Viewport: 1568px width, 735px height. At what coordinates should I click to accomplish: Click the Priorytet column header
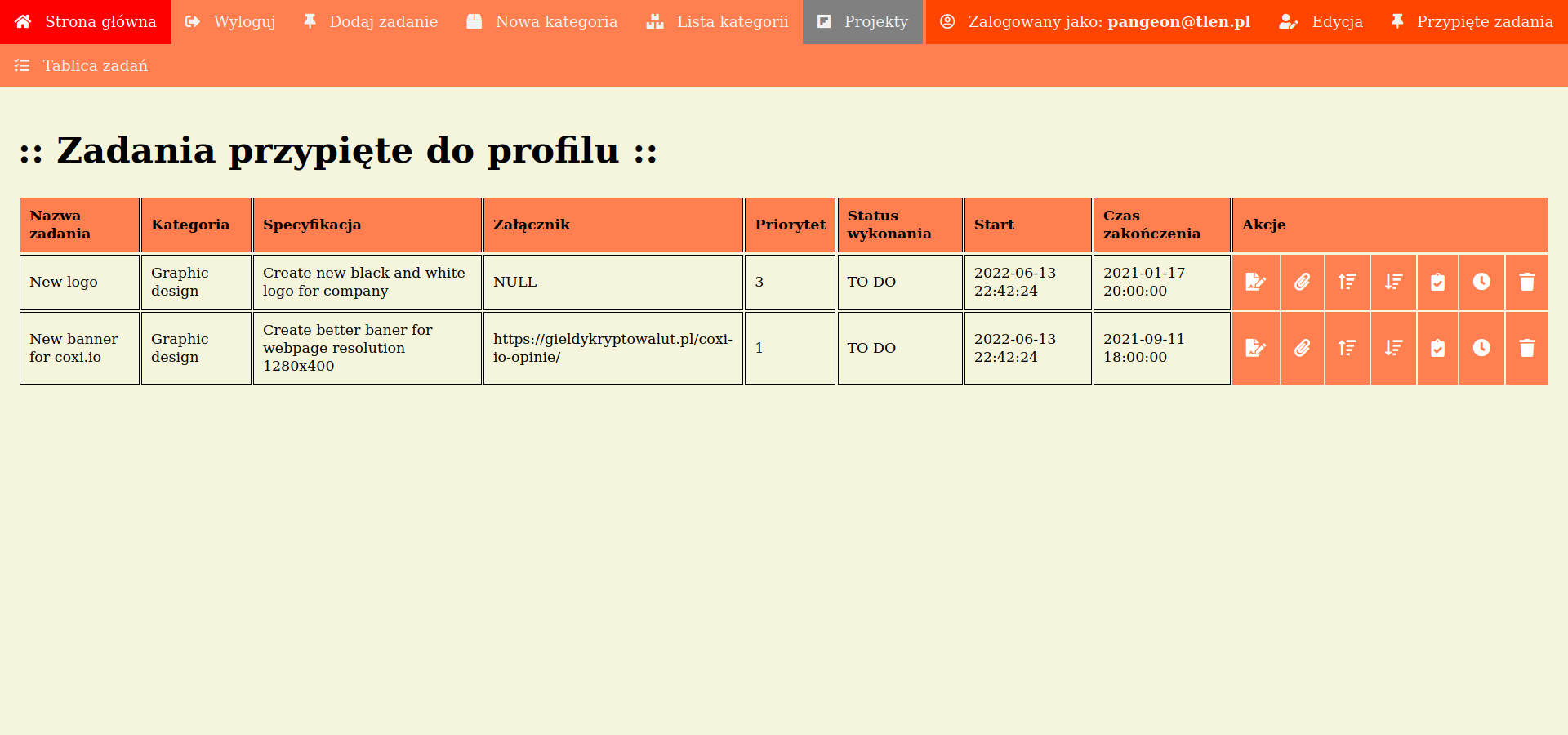pos(790,225)
